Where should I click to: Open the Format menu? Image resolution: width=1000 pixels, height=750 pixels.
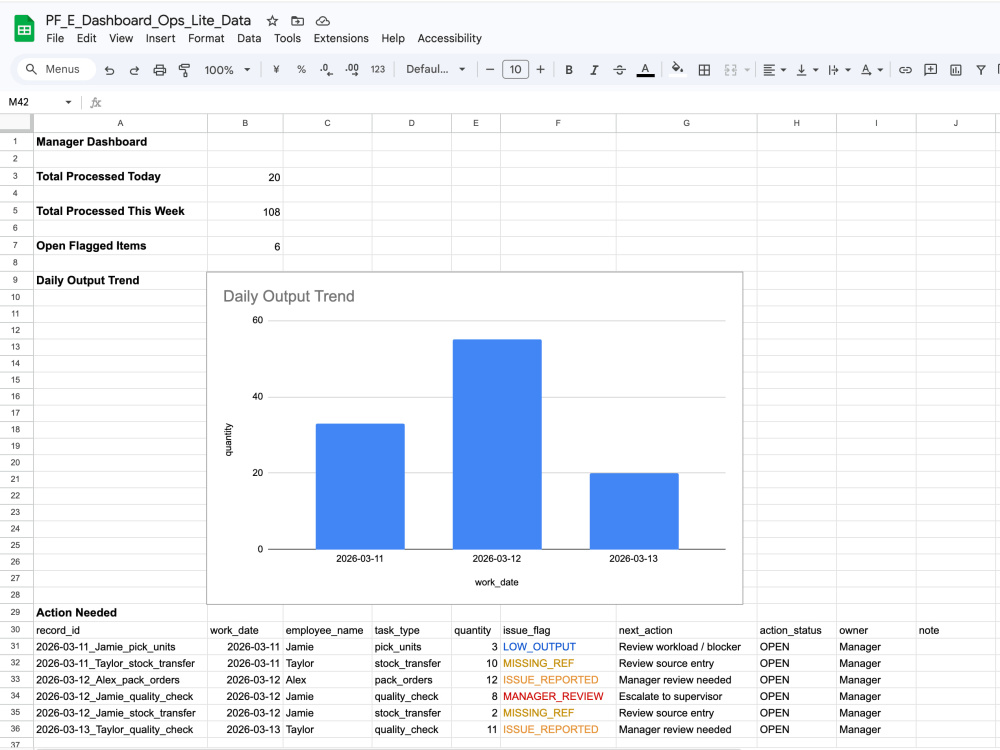[x=206, y=38]
